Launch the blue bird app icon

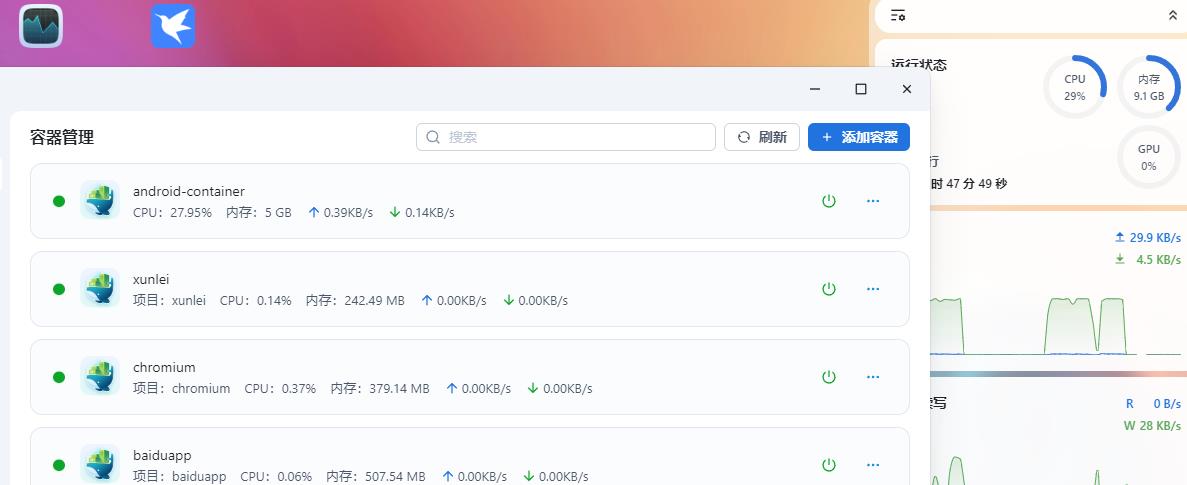[x=173, y=26]
